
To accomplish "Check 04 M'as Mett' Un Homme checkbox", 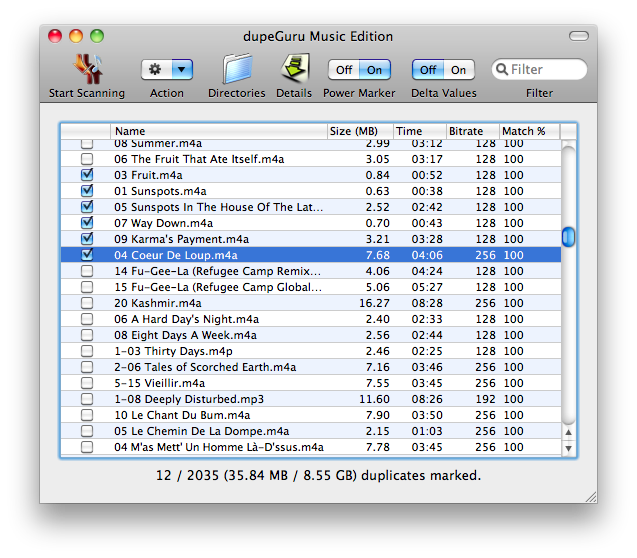I will click(87, 447).
